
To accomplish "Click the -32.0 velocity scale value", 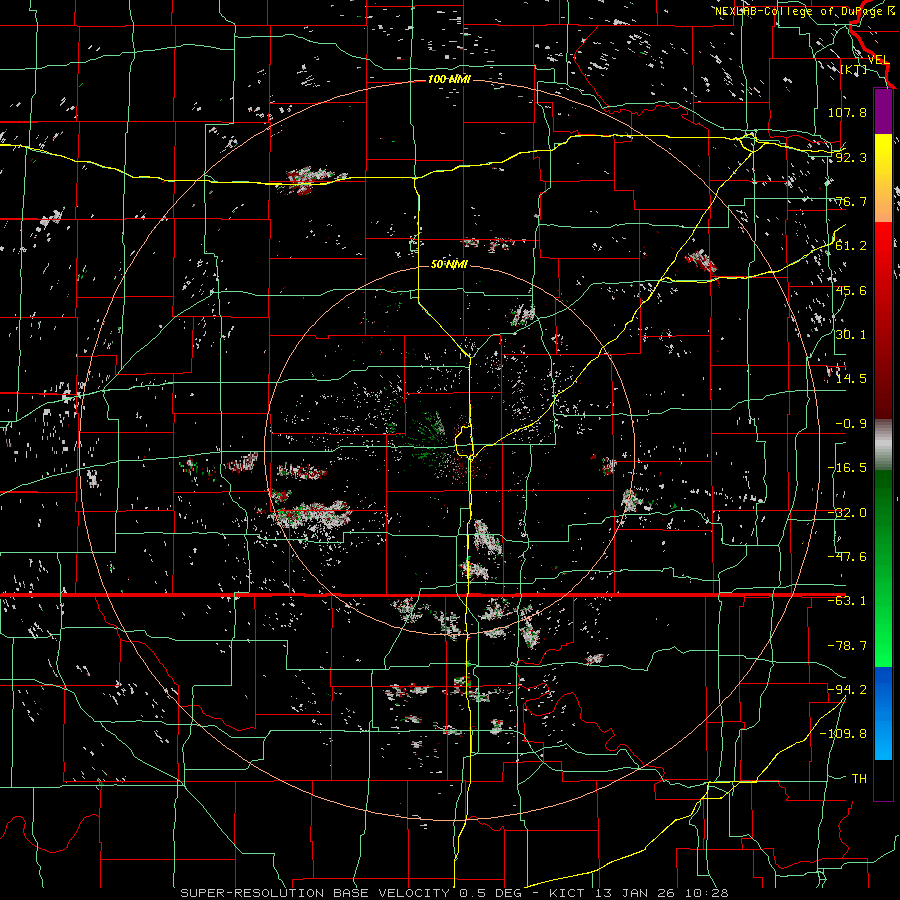I will [847, 513].
